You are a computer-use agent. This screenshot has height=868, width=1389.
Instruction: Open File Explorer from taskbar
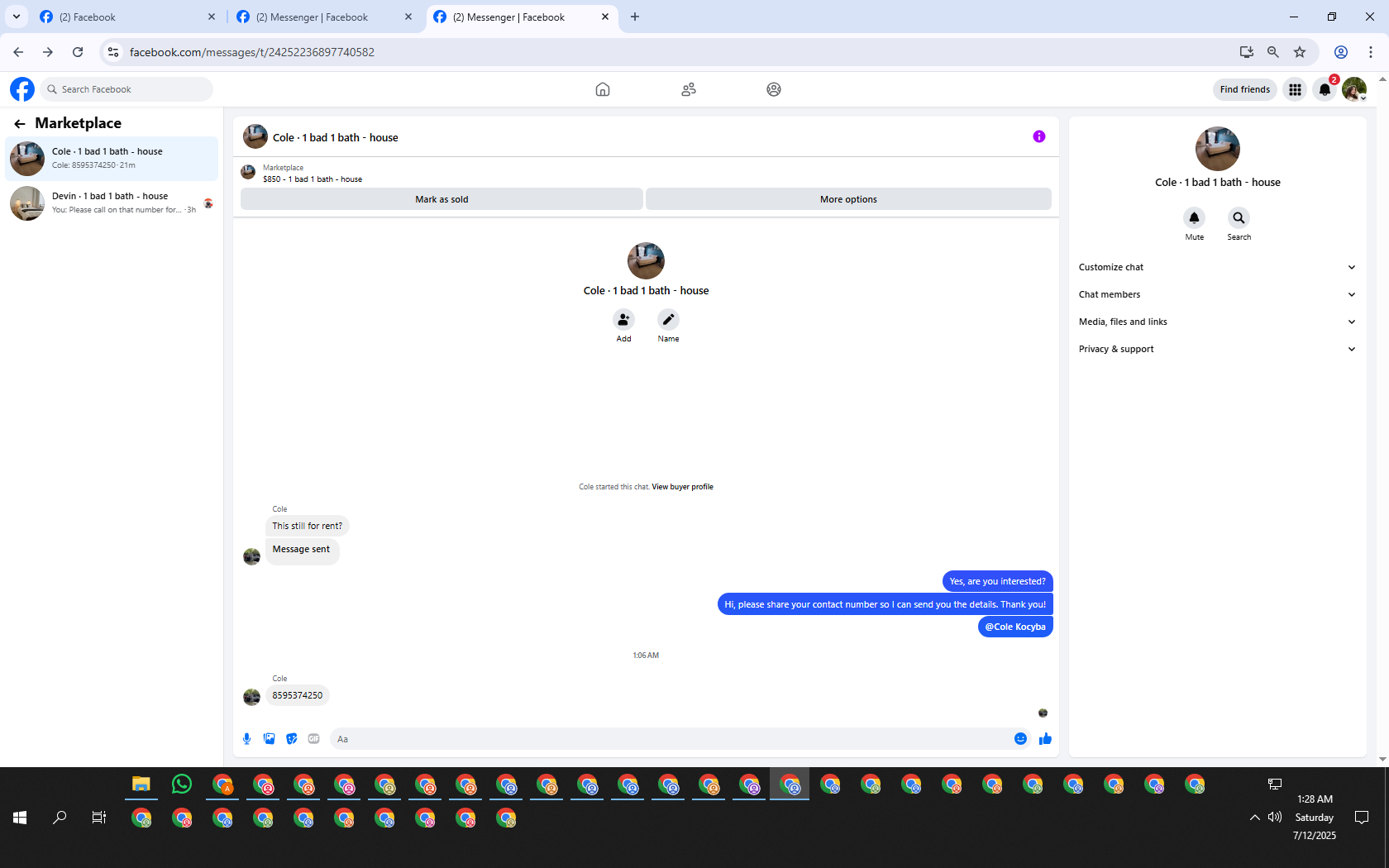[x=141, y=784]
